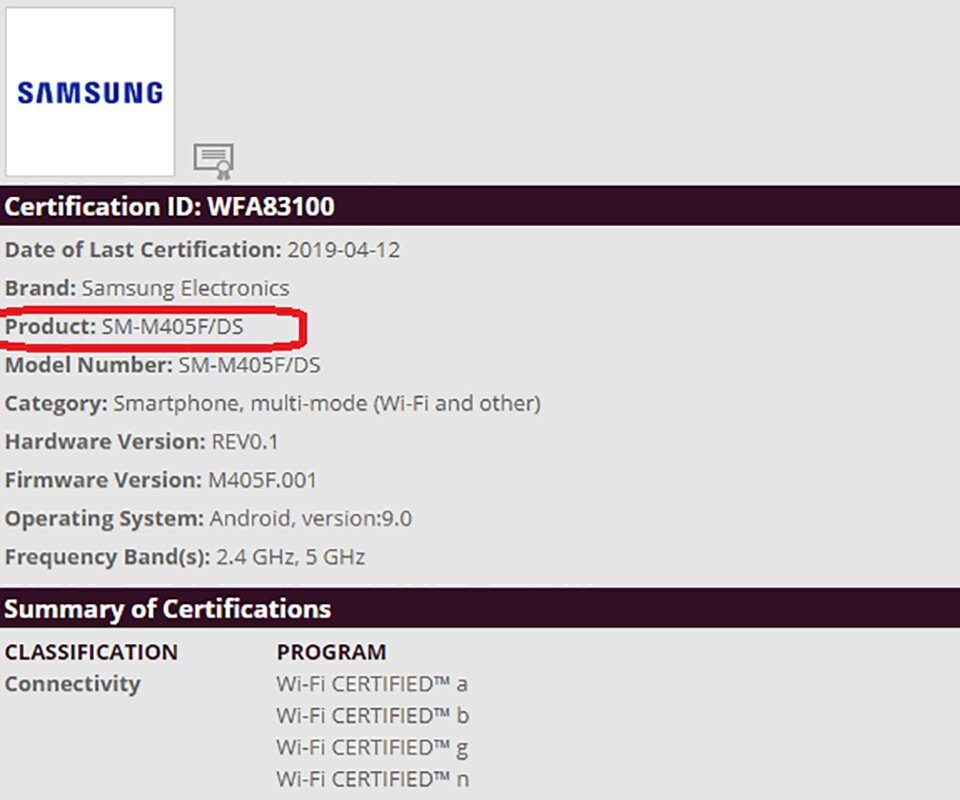Click the Category value Smartphone, multi-mode
The height and width of the screenshot is (800, 960).
(327, 403)
